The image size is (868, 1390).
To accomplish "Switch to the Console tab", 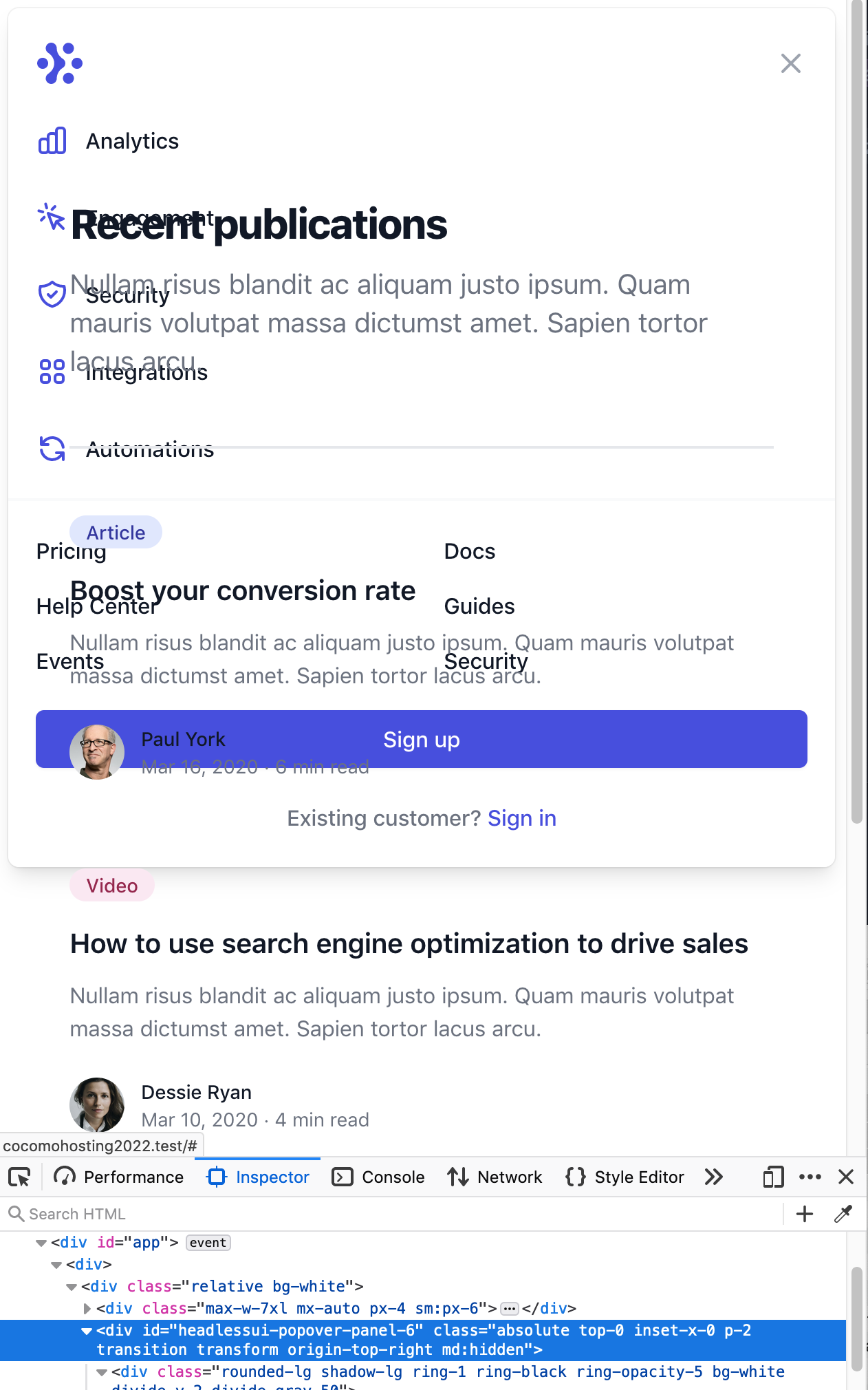I will pyautogui.click(x=378, y=1177).
